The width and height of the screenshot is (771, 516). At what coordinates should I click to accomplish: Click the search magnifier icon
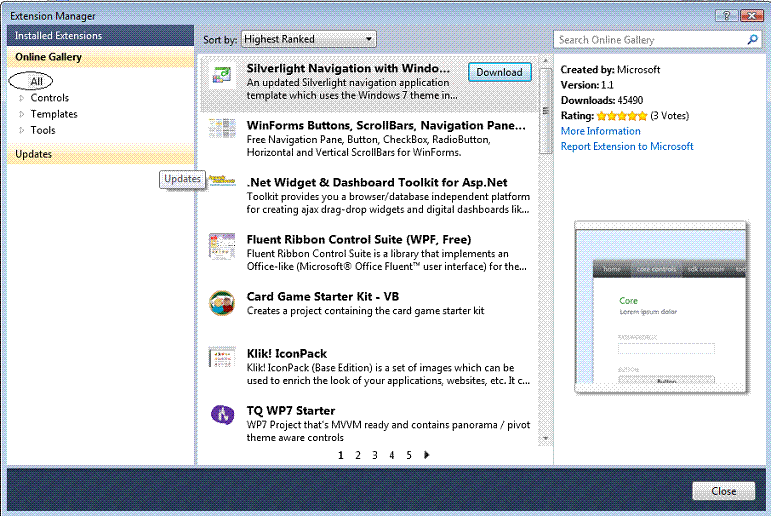[x=752, y=39]
